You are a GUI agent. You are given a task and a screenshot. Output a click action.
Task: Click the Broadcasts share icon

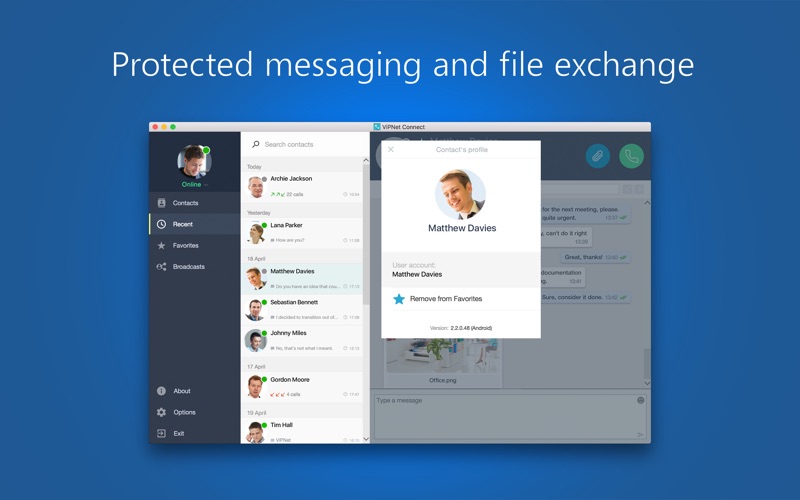(x=161, y=267)
